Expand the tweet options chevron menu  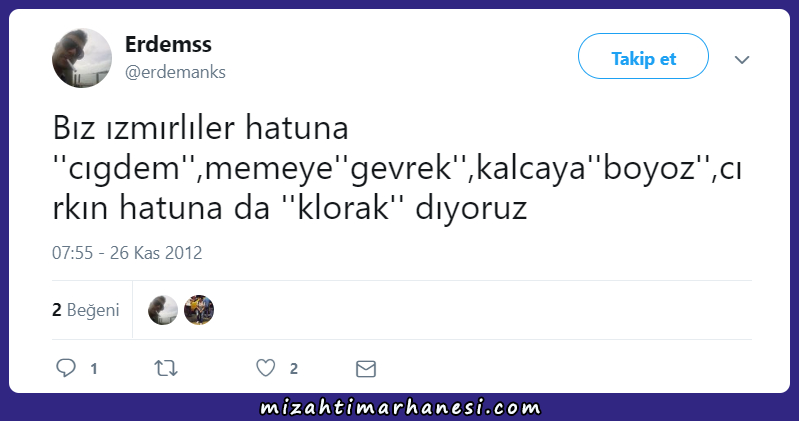point(742,60)
